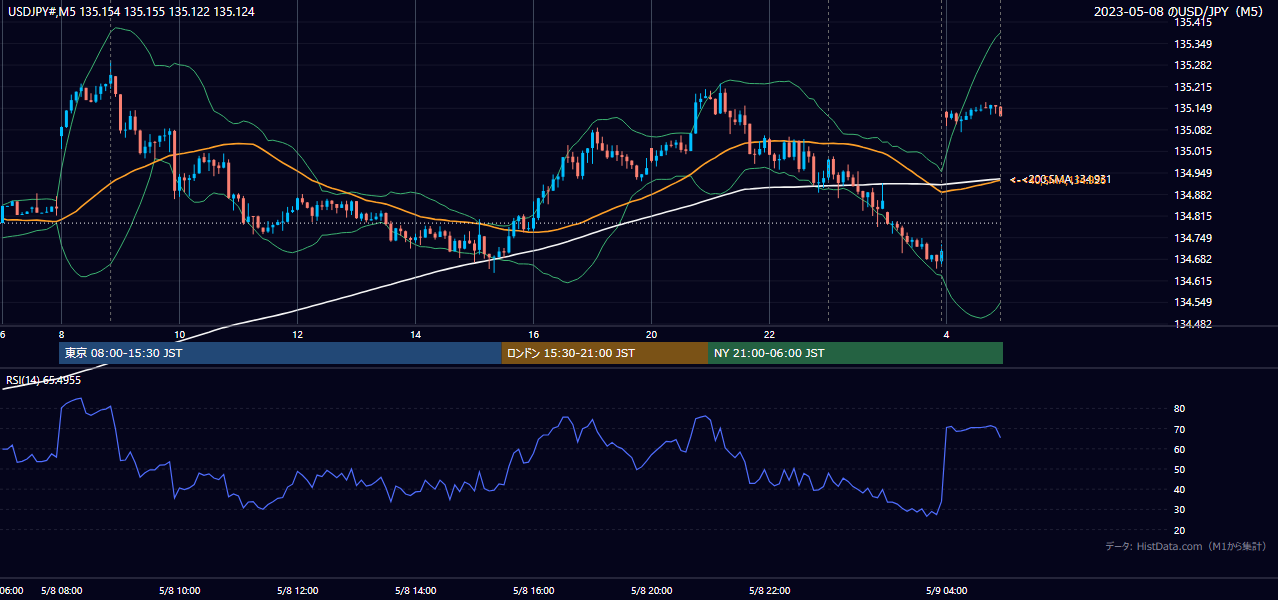Select the 135.349 price axis label
The image size is (1278, 600).
pyautogui.click(x=1193, y=44)
